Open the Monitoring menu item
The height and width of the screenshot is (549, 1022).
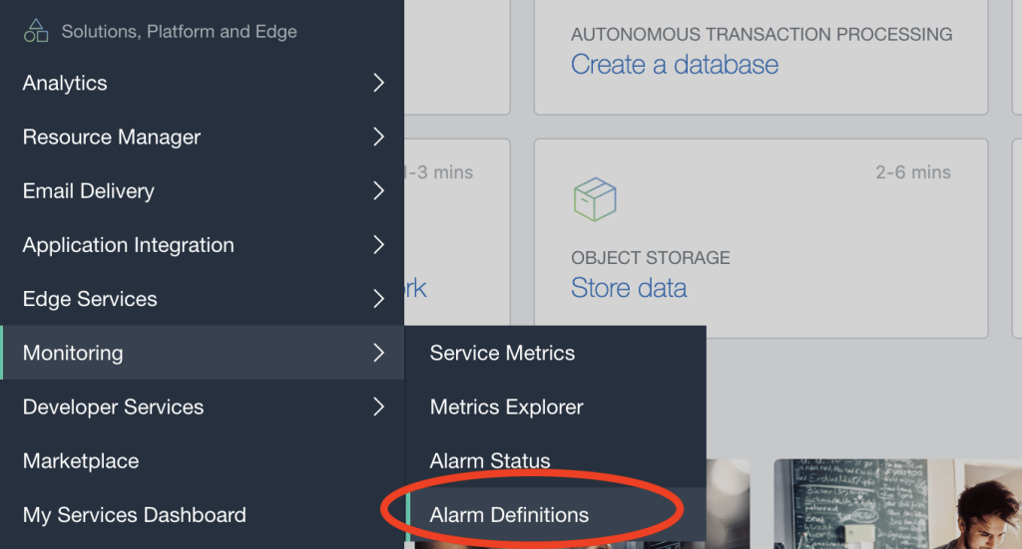(x=73, y=353)
